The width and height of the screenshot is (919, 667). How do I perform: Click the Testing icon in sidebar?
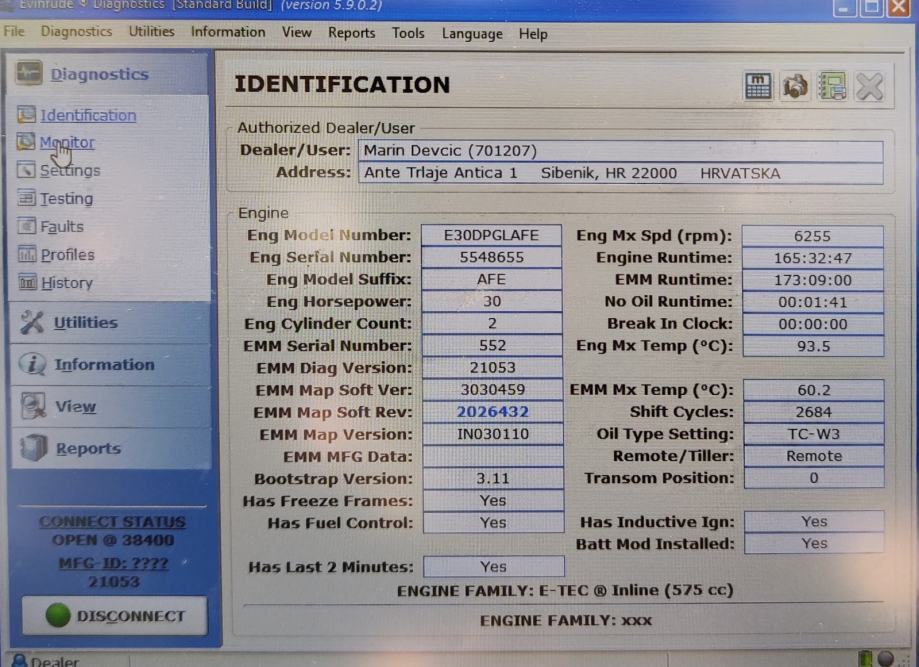[26, 199]
